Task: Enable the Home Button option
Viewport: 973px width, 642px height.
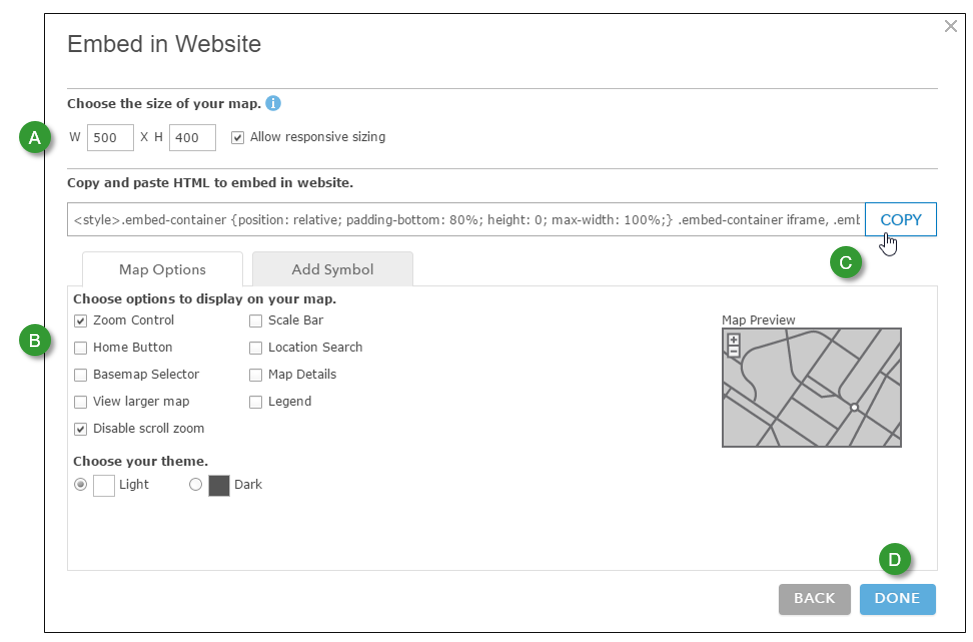Action: coord(80,348)
